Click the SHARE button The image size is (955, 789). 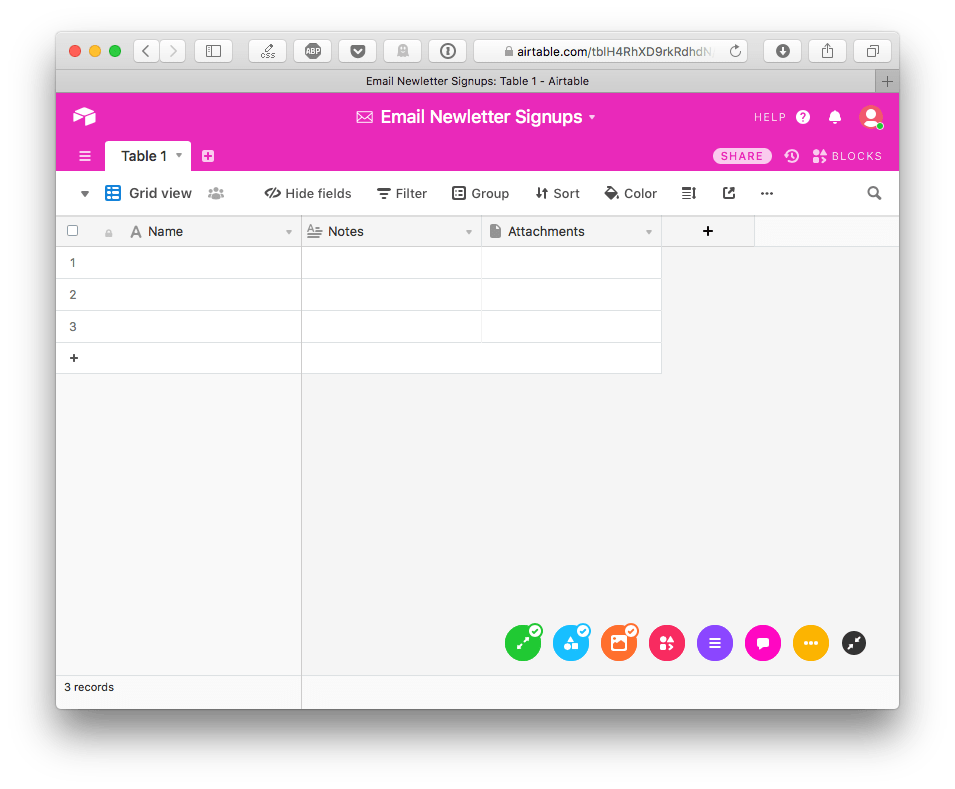tap(742, 156)
